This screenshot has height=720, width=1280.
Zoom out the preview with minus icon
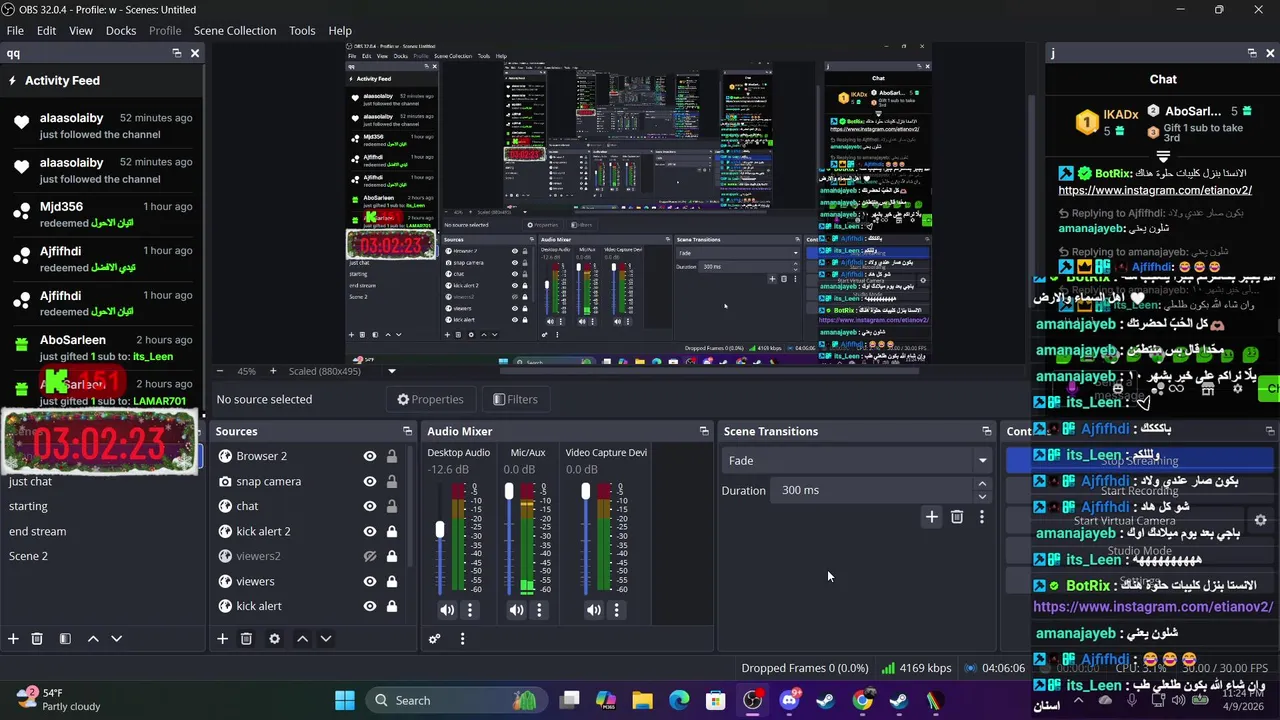click(x=222, y=371)
